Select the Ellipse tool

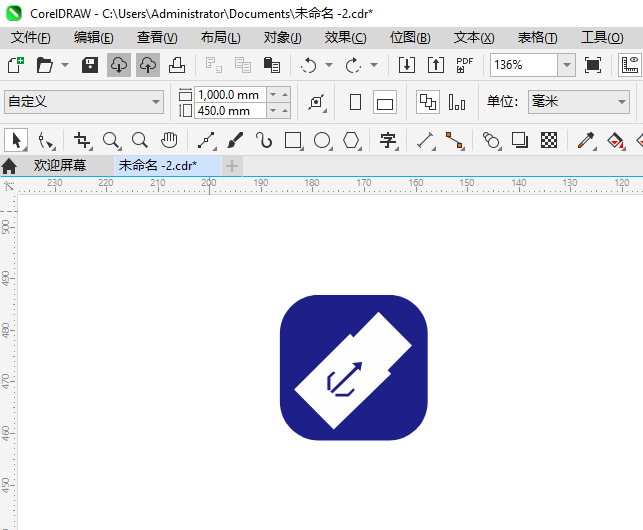point(322,140)
